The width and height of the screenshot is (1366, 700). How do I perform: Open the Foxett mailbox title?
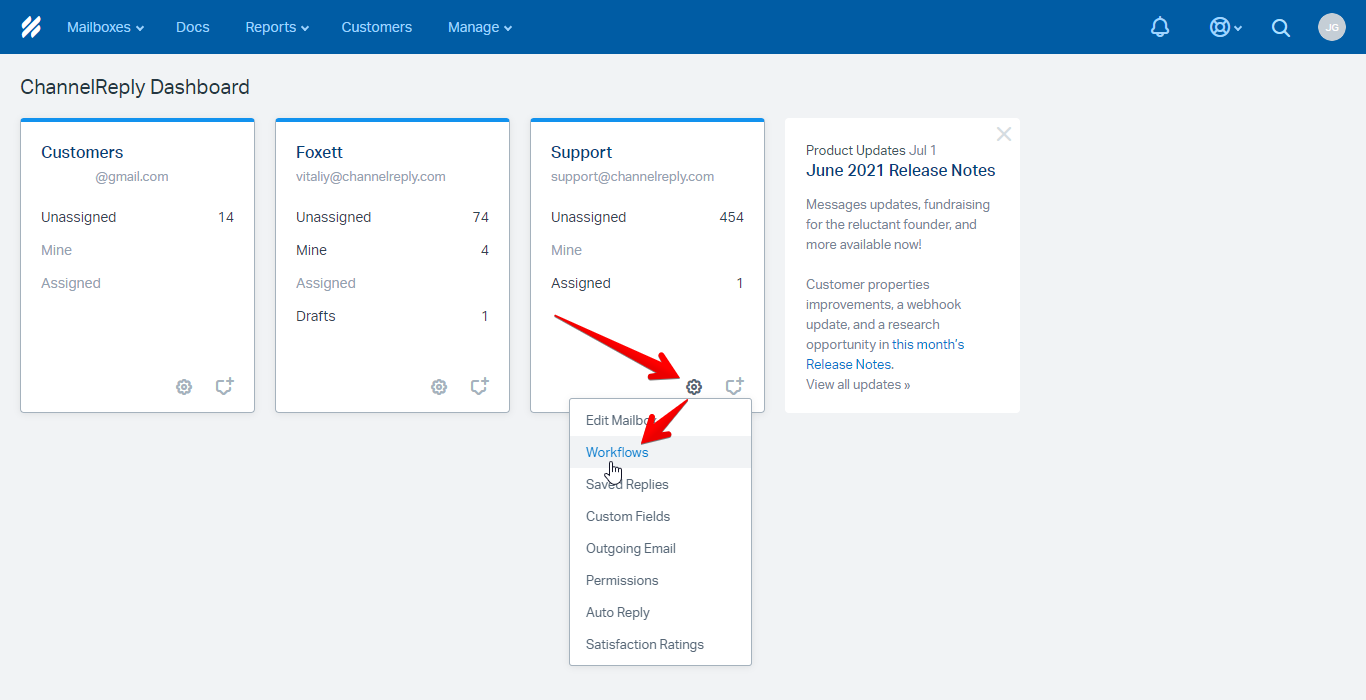[x=319, y=152]
